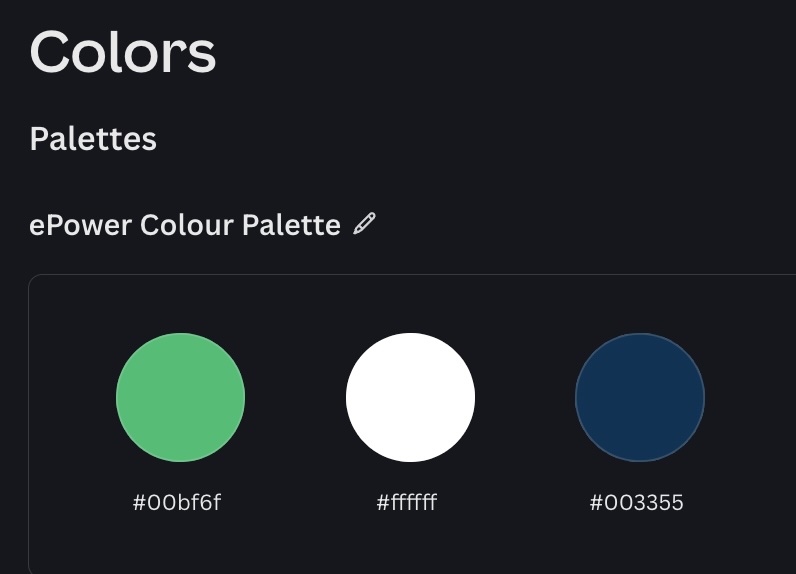This screenshot has height=574, width=796.
Task: Click the word ePower in the palette title
Action: (80, 225)
